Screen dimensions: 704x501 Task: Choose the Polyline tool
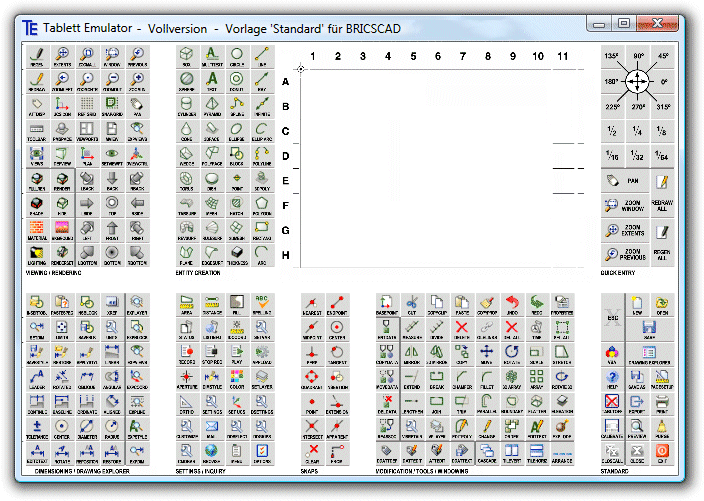262,156
